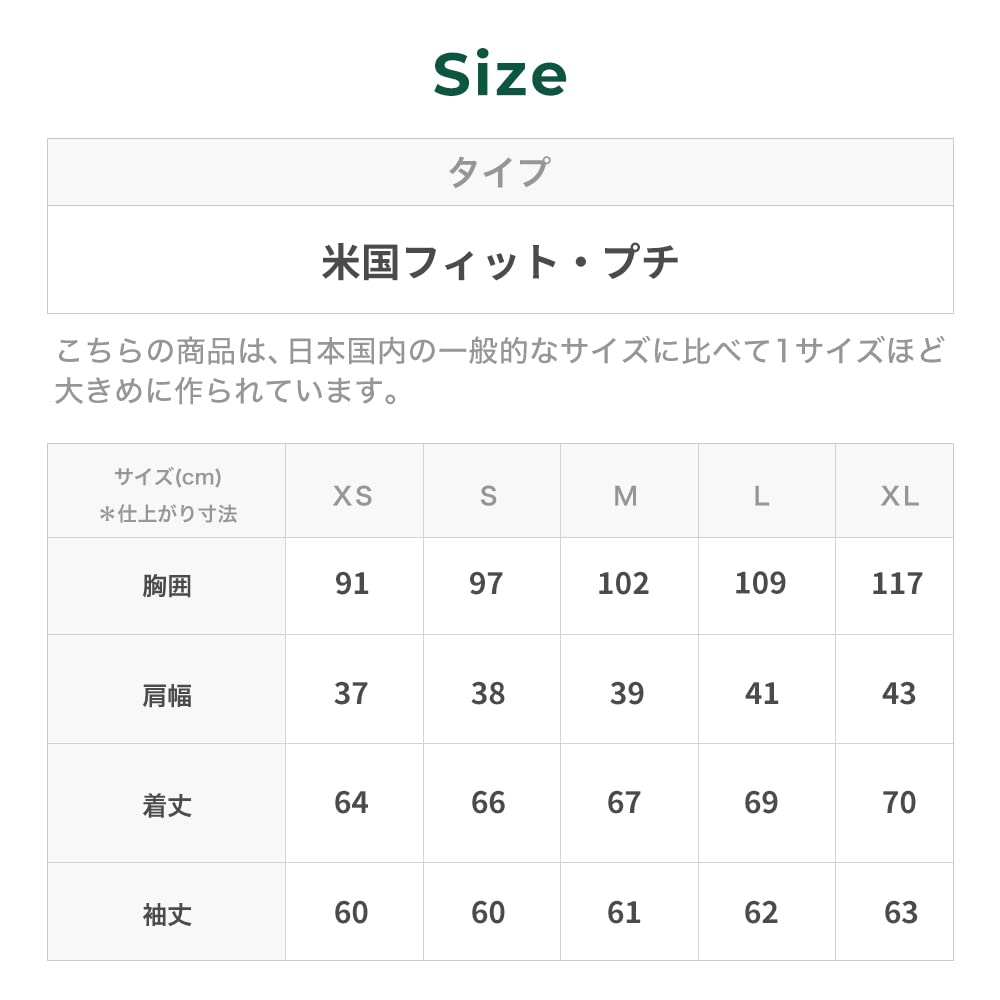
Task: Click the length value 66 cell
Action: coord(488,803)
